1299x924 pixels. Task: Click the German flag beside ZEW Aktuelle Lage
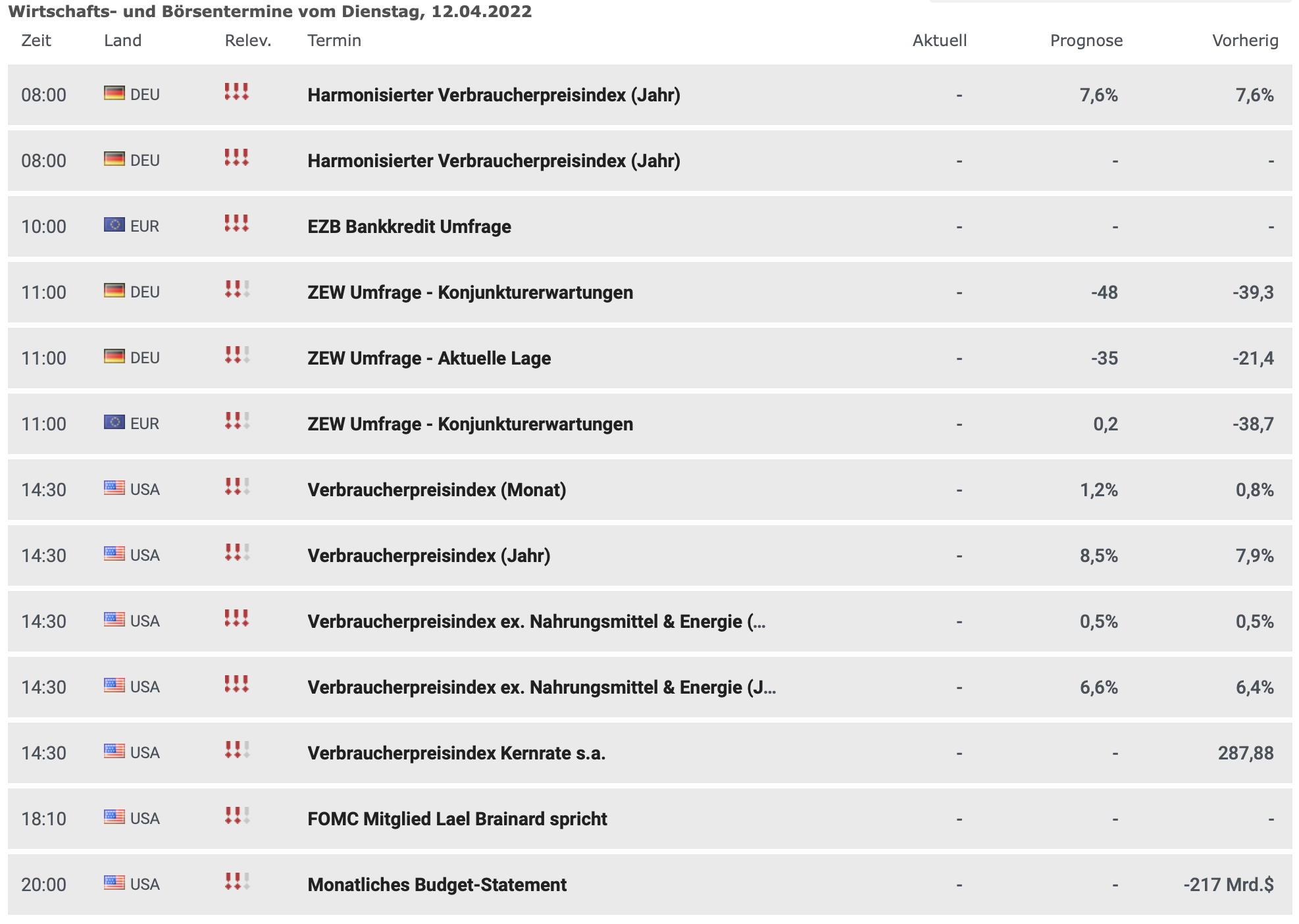[114, 356]
